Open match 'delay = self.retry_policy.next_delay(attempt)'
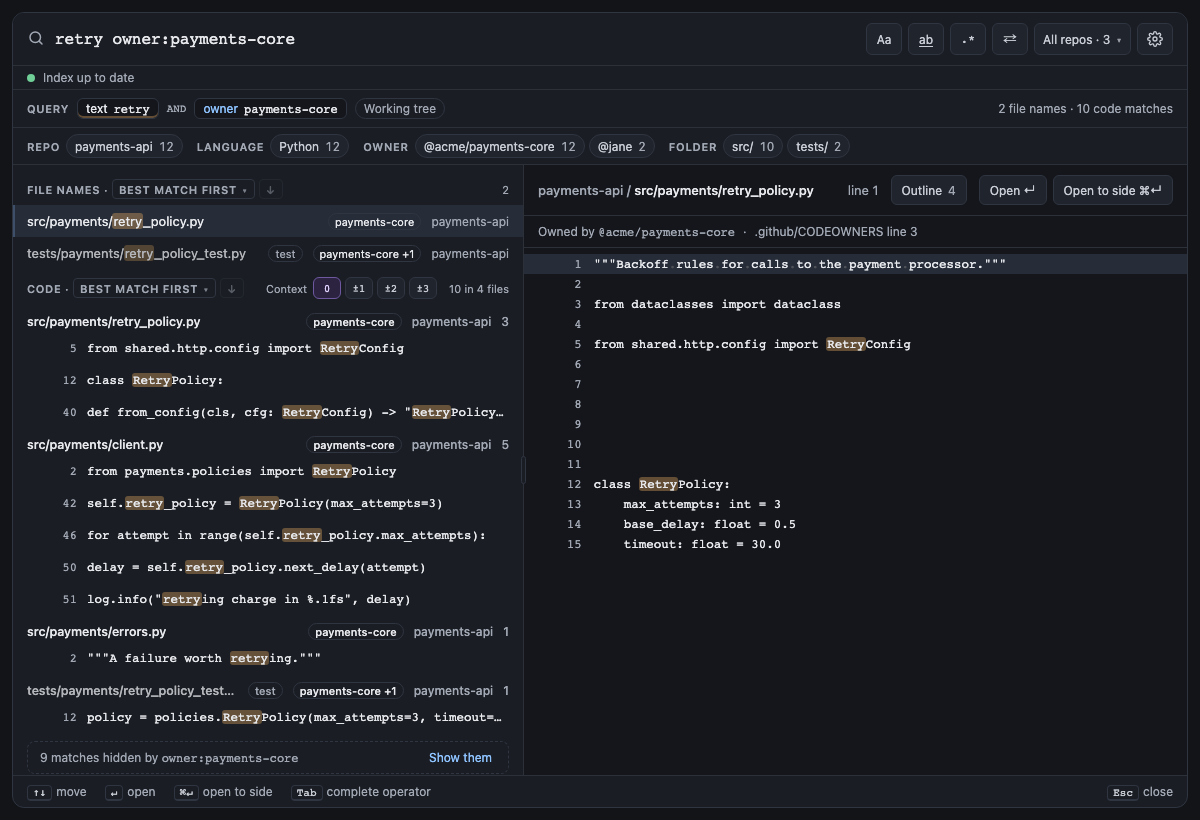Image resolution: width=1200 pixels, height=820 pixels. (268, 568)
